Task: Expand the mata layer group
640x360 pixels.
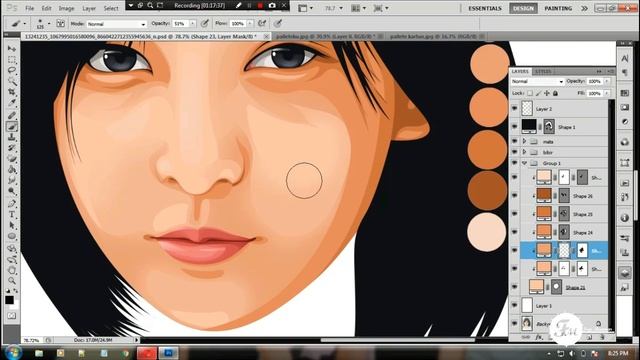Action: [x=524, y=141]
